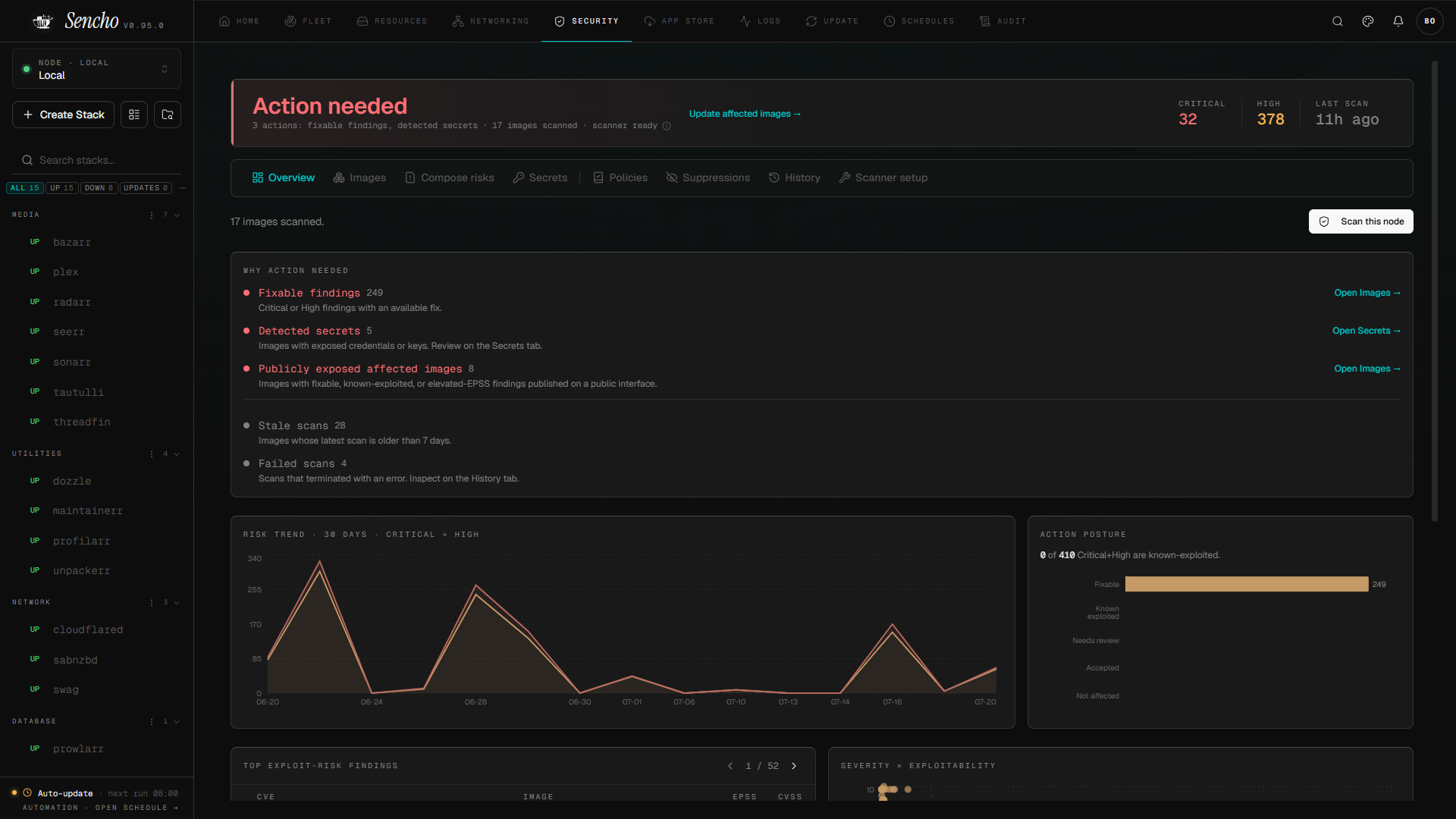This screenshot has height=819, width=1456.
Task: Switch to the Policies tab
Action: (620, 178)
